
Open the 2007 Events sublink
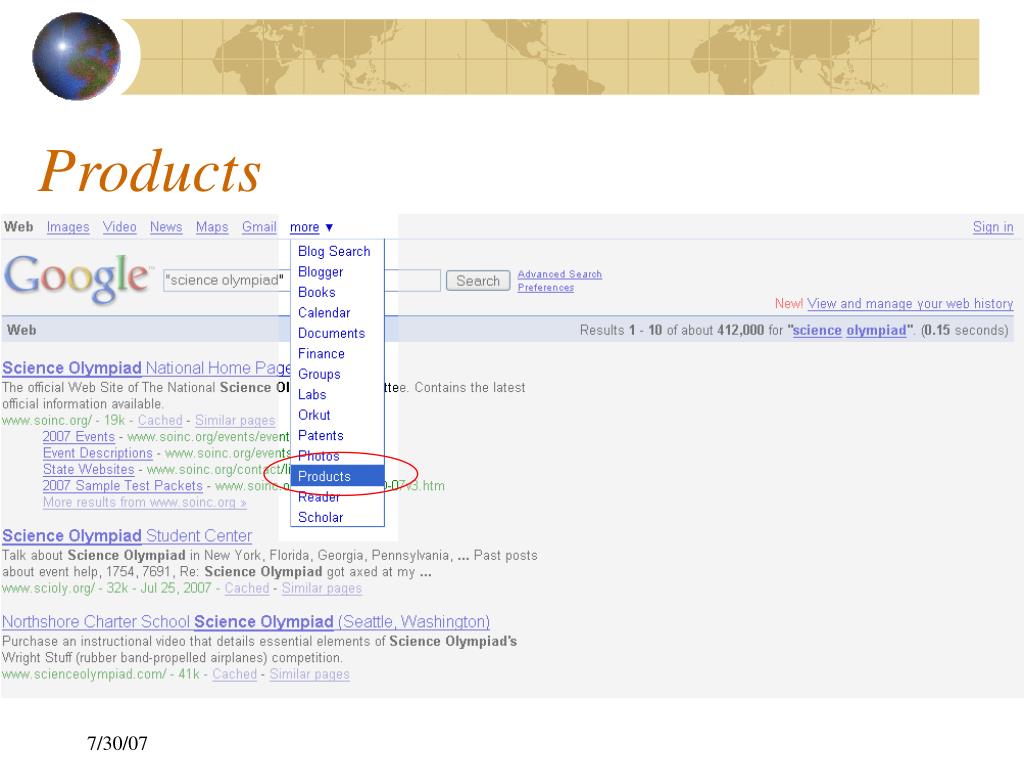(78, 437)
